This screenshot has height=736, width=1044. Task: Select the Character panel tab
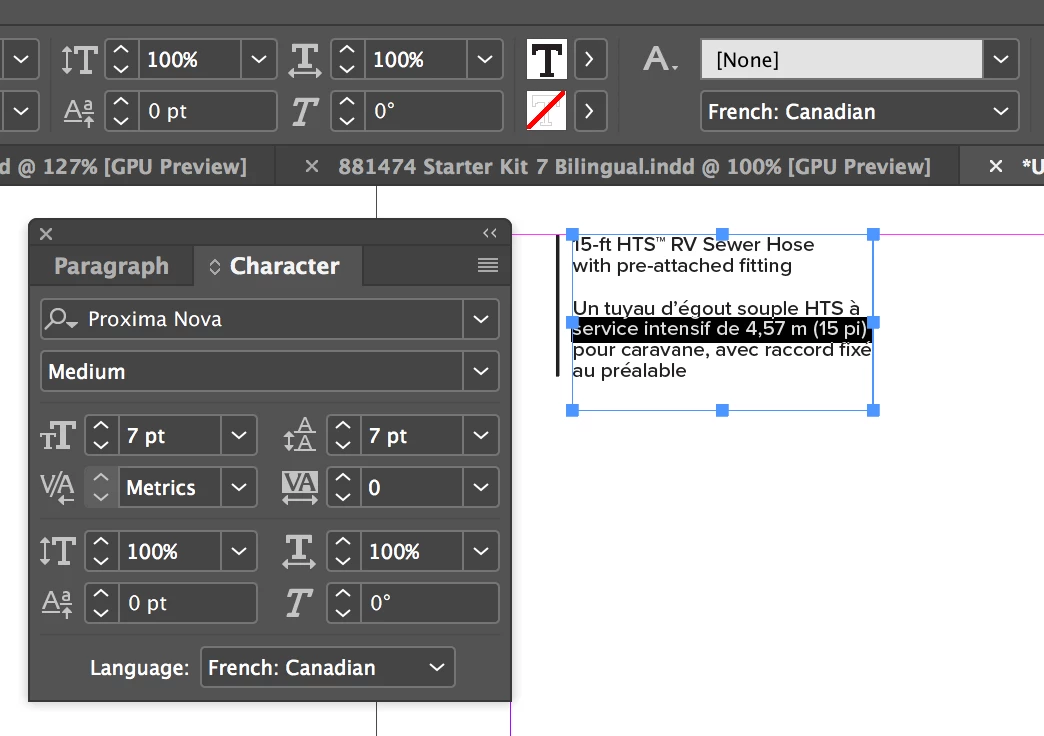(x=284, y=266)
